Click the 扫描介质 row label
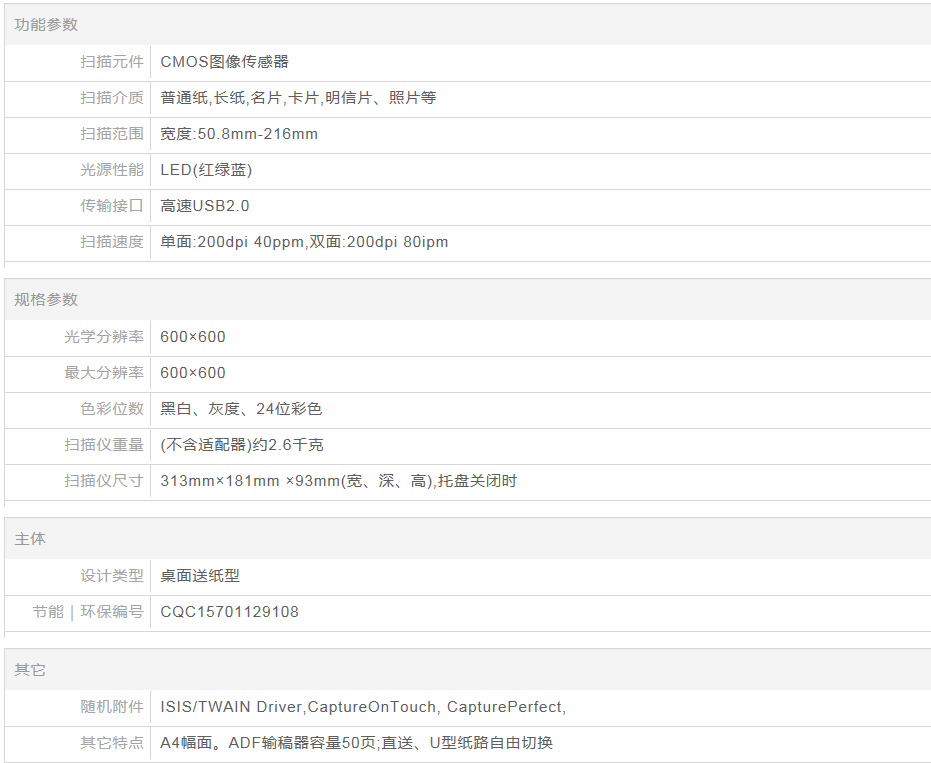The height and width of the screenshot is (763, 931). (112, 98)
